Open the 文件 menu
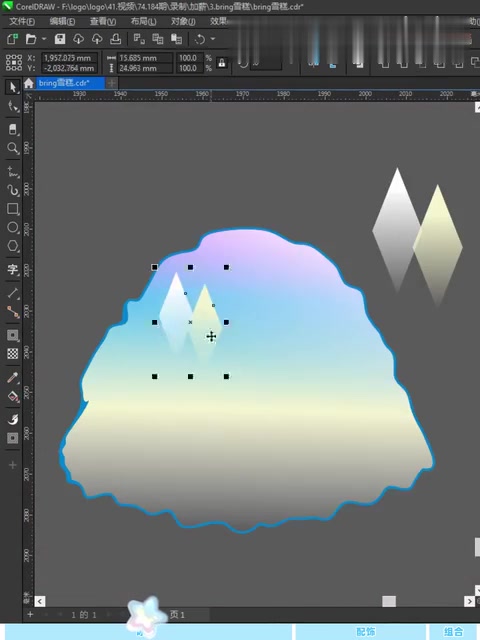Image resolution: width=480 pixels, height=640 pixels. (22, 21)
